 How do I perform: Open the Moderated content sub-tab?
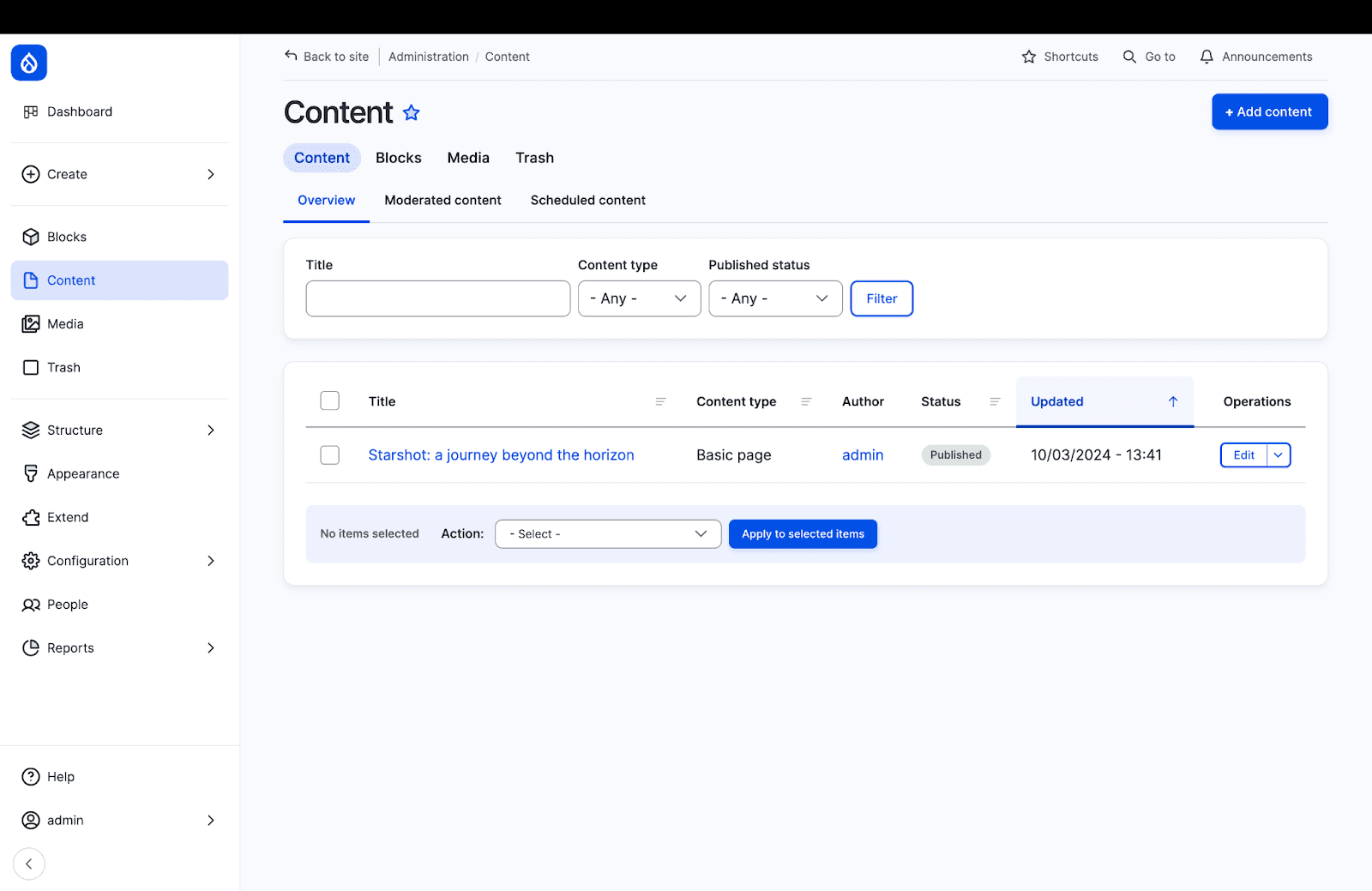(443, 201)
